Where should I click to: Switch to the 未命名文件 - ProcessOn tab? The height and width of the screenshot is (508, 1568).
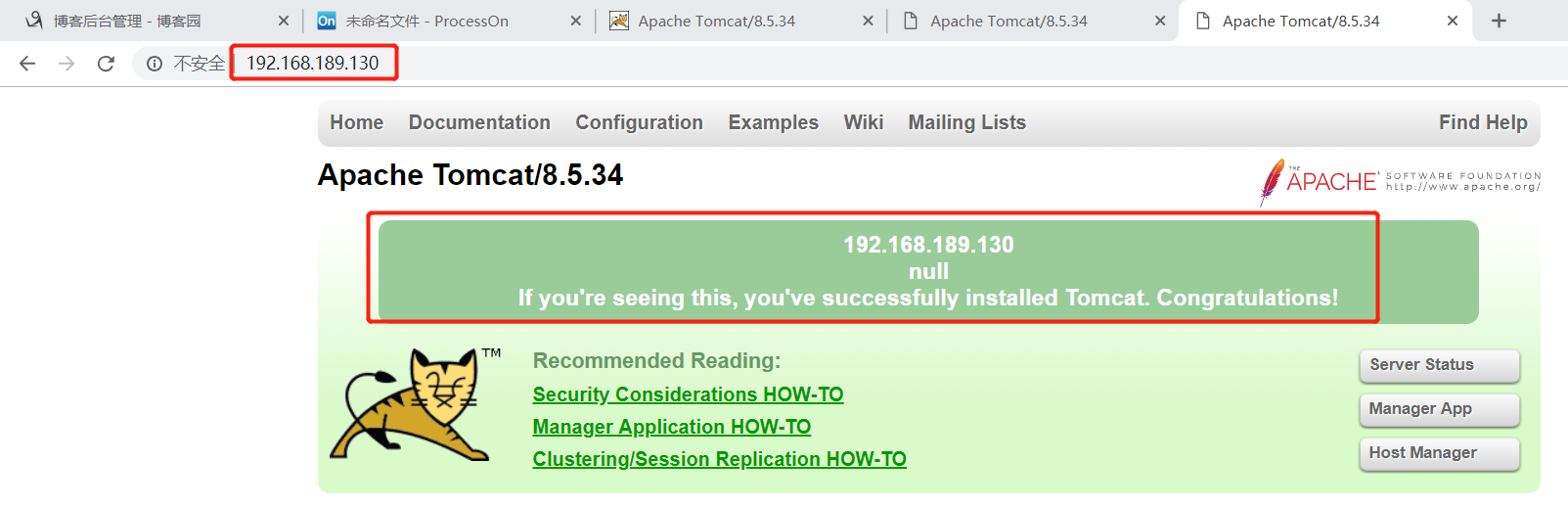coord(426,21)
